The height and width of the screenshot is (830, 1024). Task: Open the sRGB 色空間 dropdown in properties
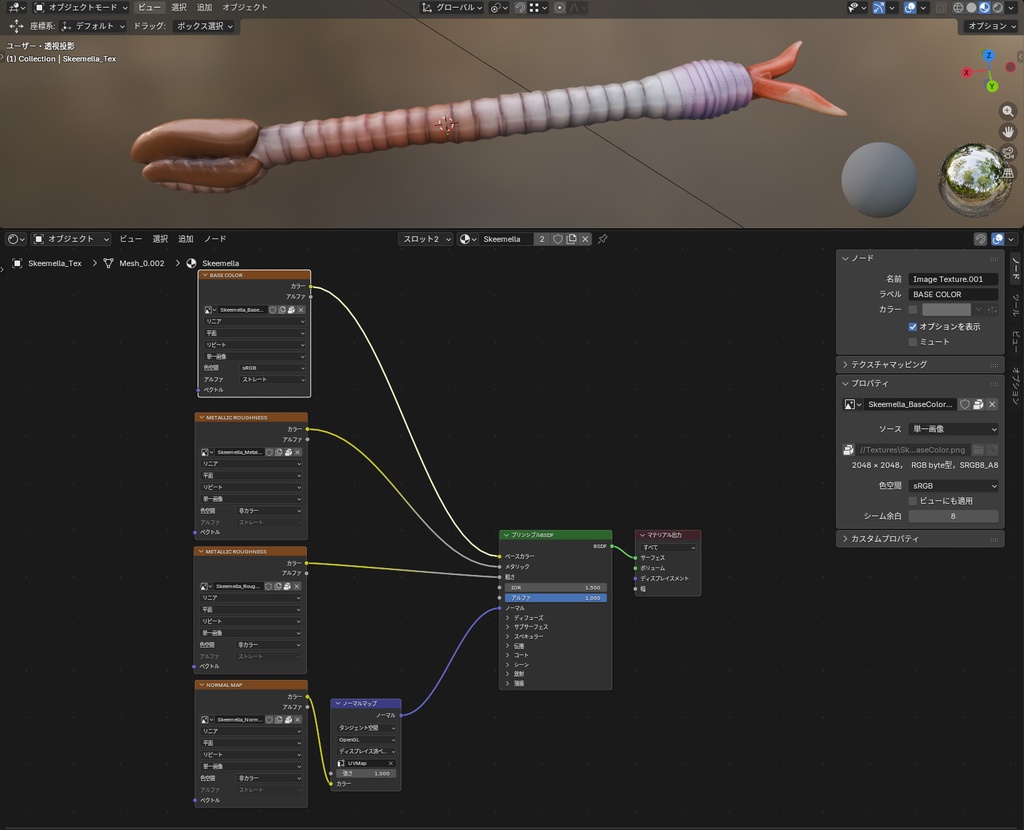click(x=953, y=486)
